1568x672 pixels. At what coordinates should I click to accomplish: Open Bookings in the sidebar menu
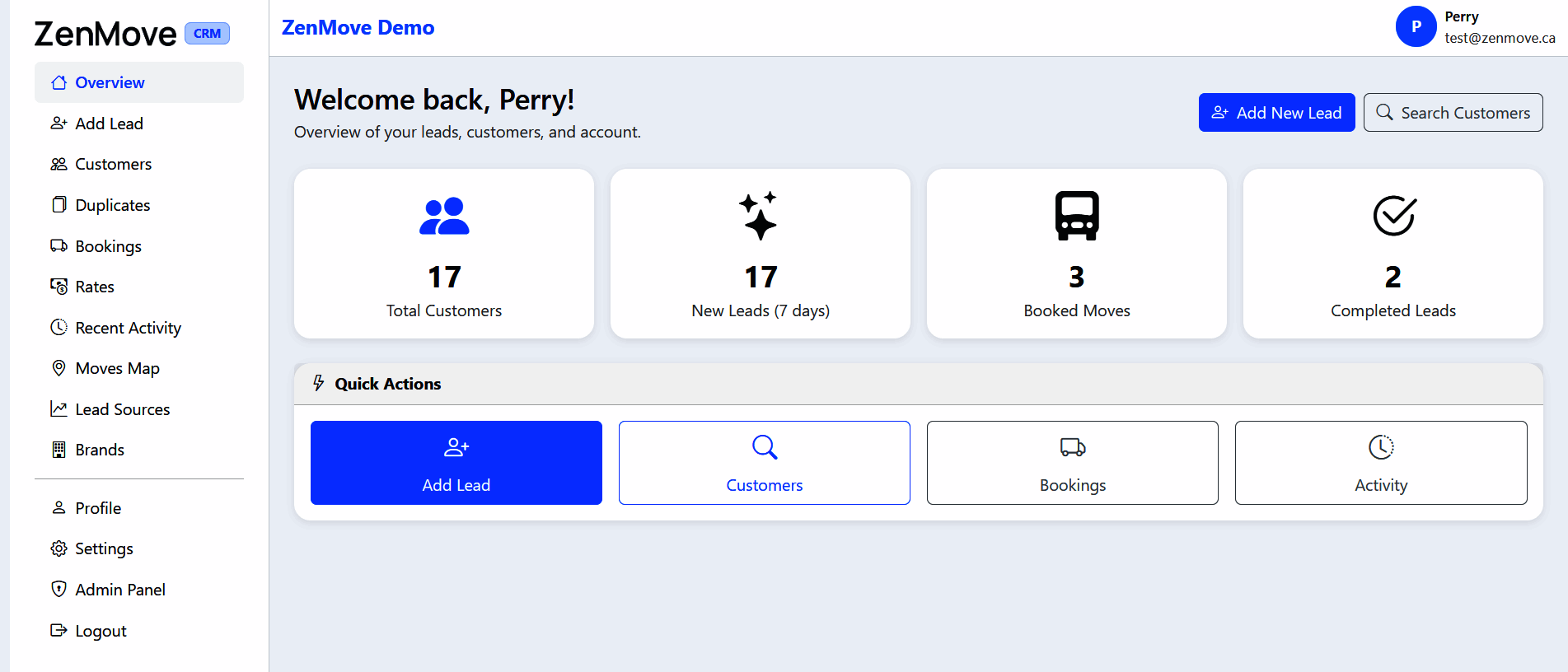click(108, 246)
